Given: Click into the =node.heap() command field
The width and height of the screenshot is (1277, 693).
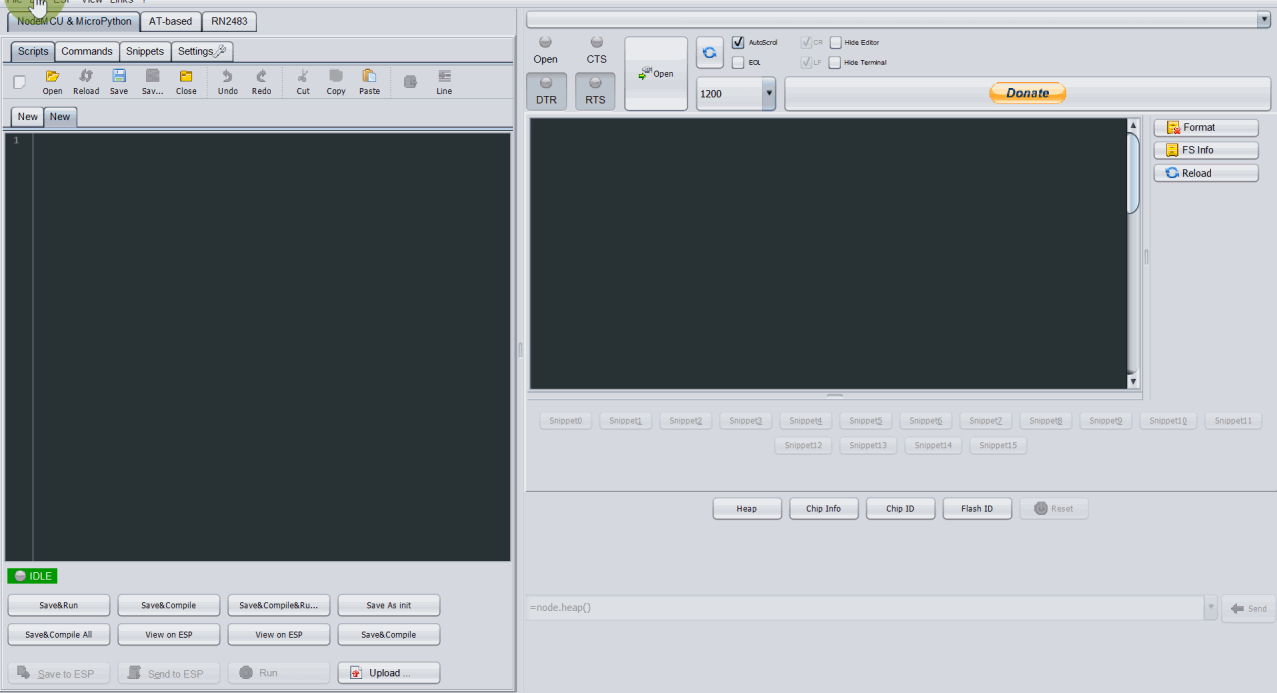Looking at the screenshot, I should click(865, 608).
